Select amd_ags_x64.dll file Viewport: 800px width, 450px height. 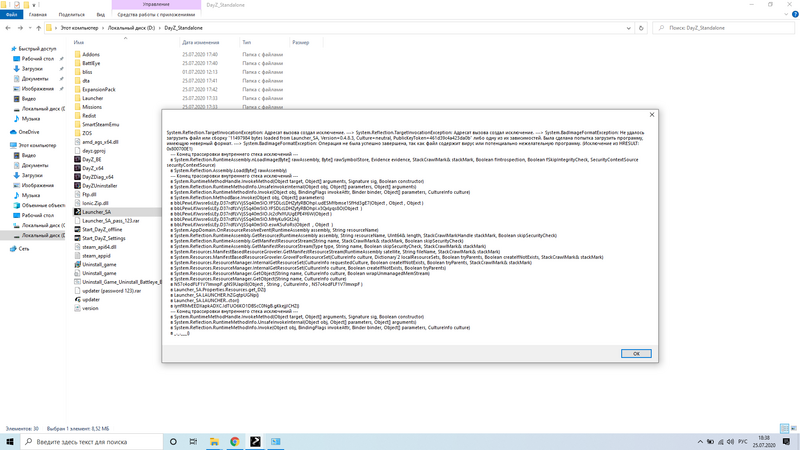point(100,142)
